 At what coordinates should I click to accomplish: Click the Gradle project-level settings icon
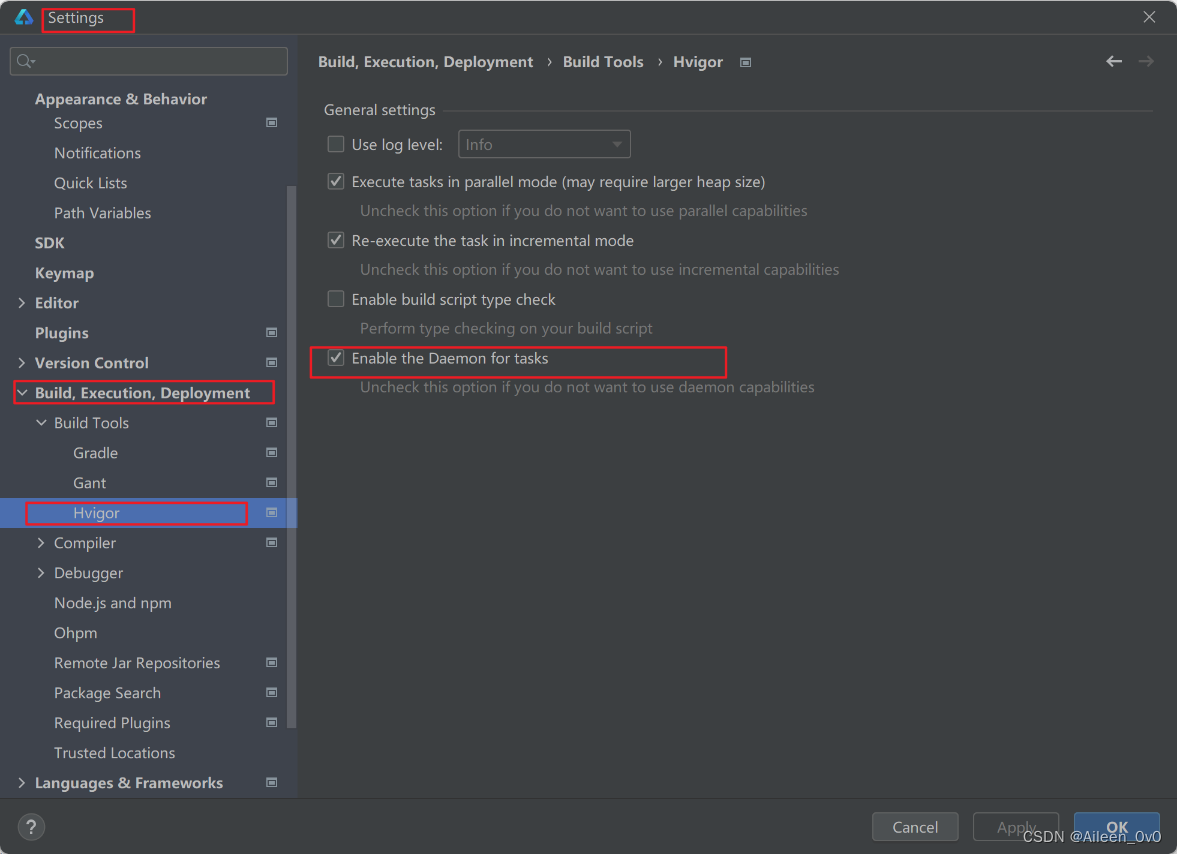(x=272, y=453)
